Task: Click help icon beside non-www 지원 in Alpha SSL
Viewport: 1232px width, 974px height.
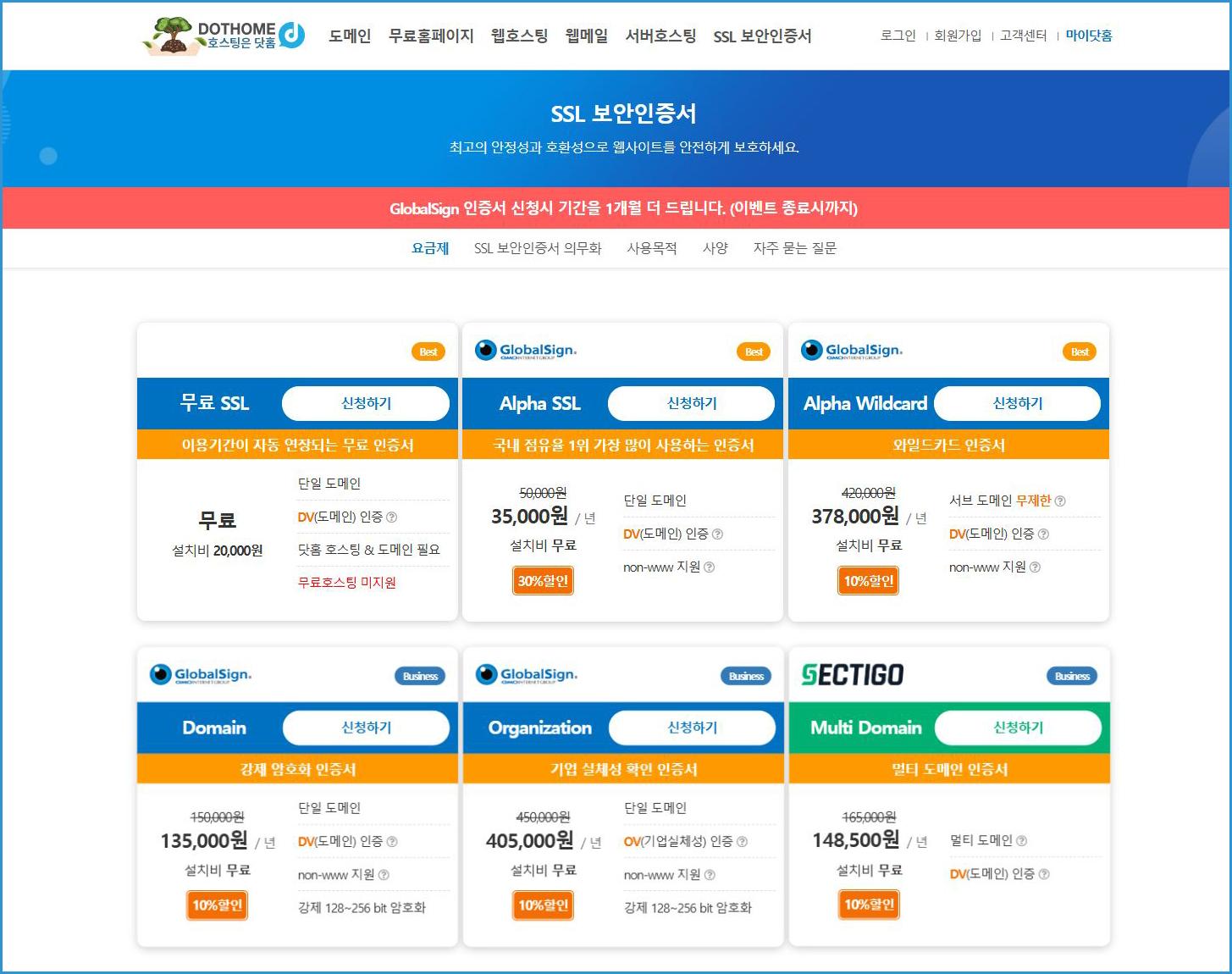Action: (x=710, y=567)
